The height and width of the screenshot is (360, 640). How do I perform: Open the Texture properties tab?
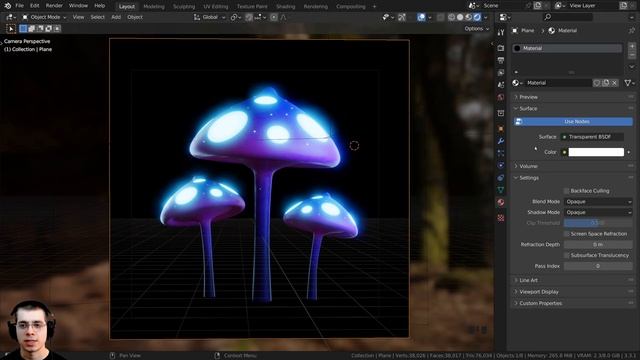coord(501,218)
